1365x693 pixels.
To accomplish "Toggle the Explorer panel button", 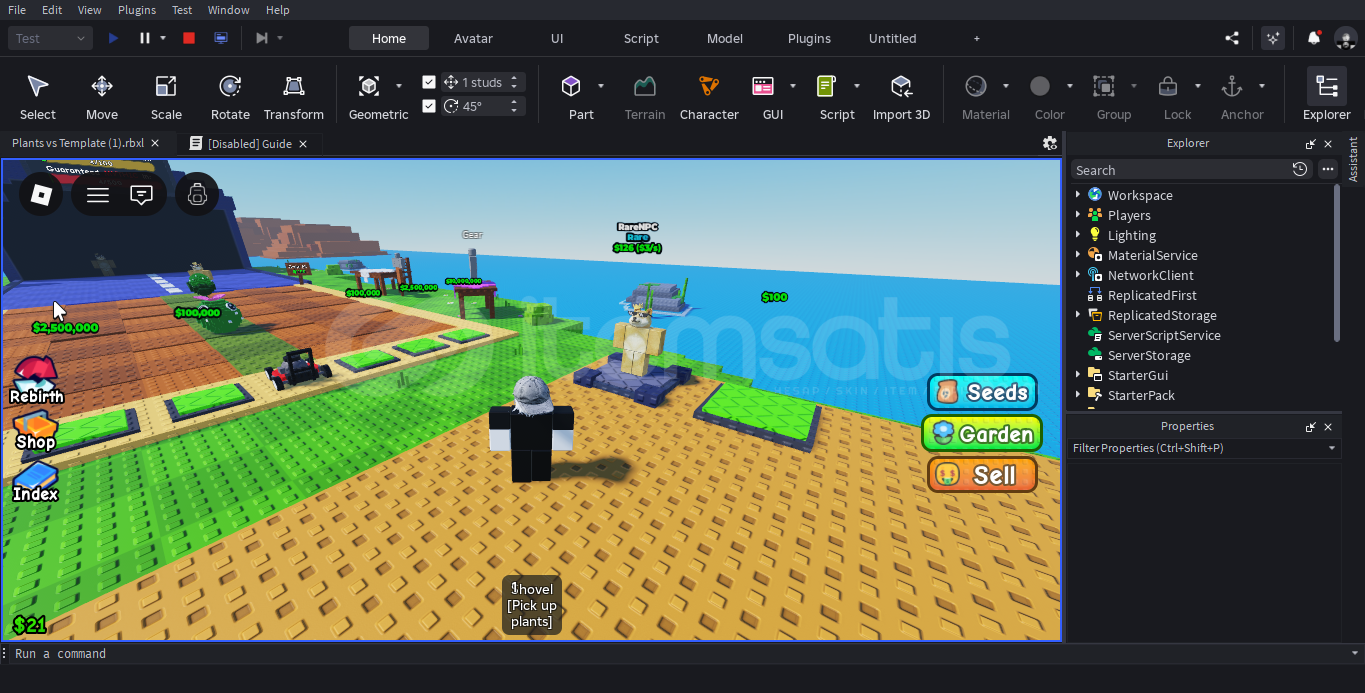I will (1327, 96).
